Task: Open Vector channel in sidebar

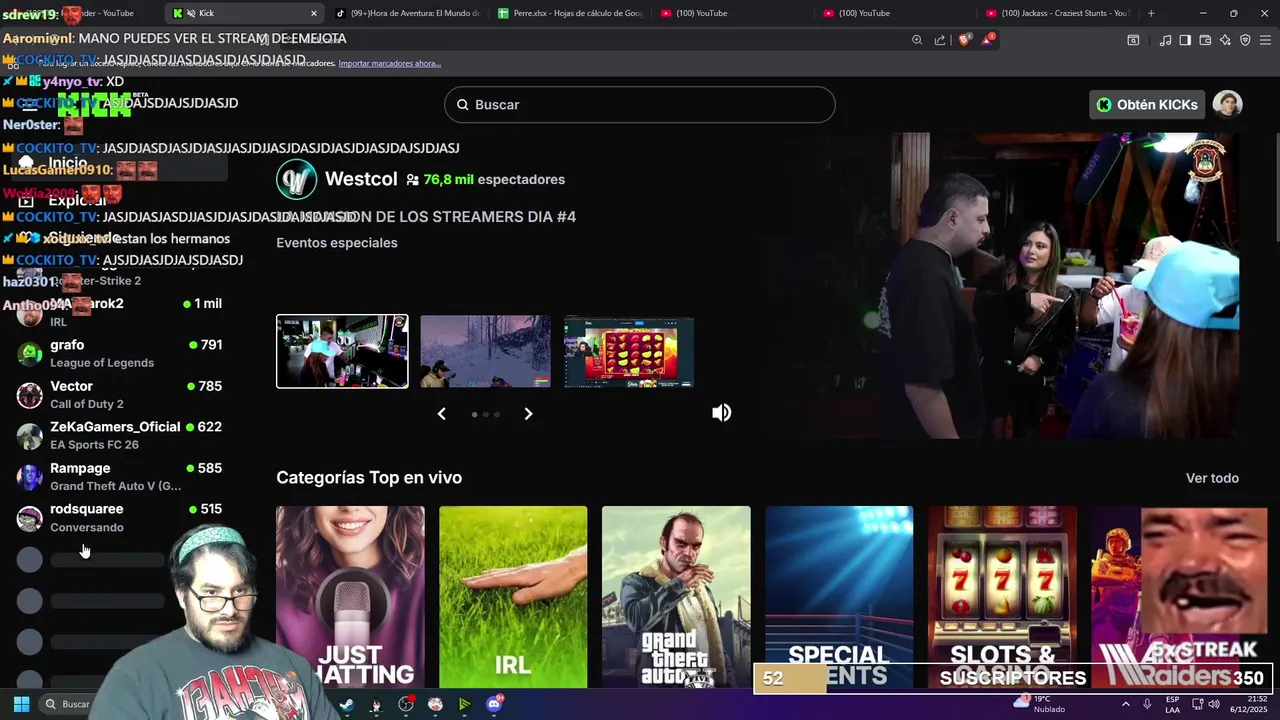Action: [120, 394]
